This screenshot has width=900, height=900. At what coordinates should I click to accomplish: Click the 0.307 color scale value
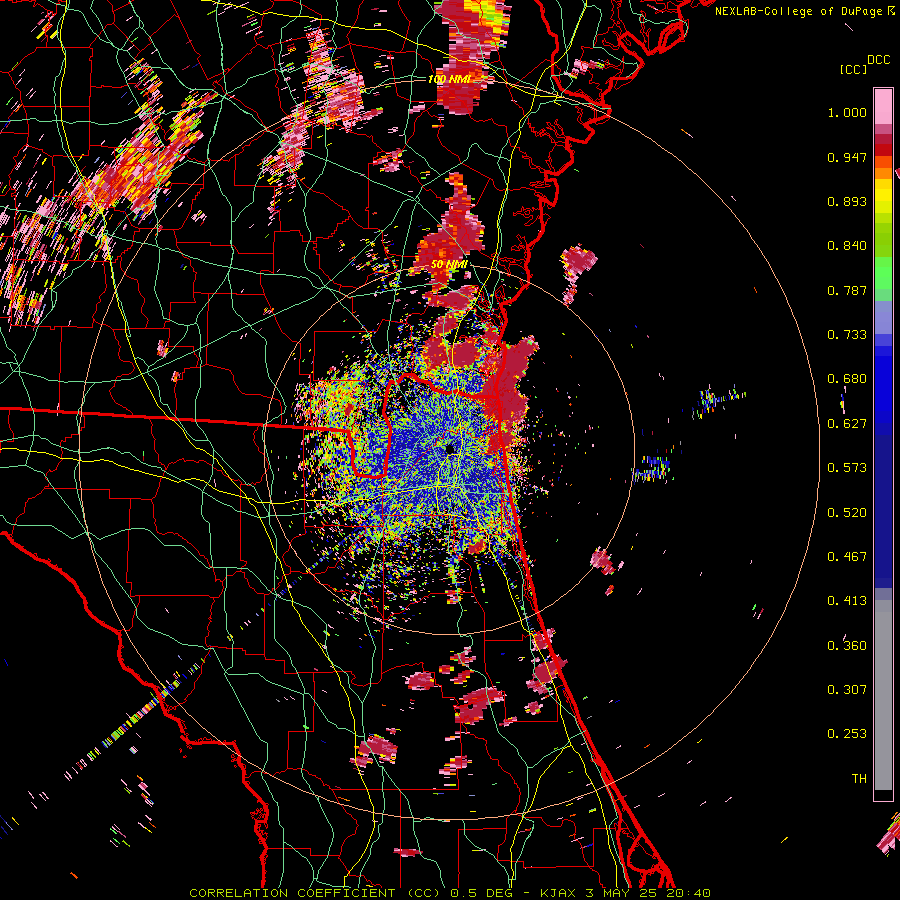pyautogui.click(x=847, y=690)
